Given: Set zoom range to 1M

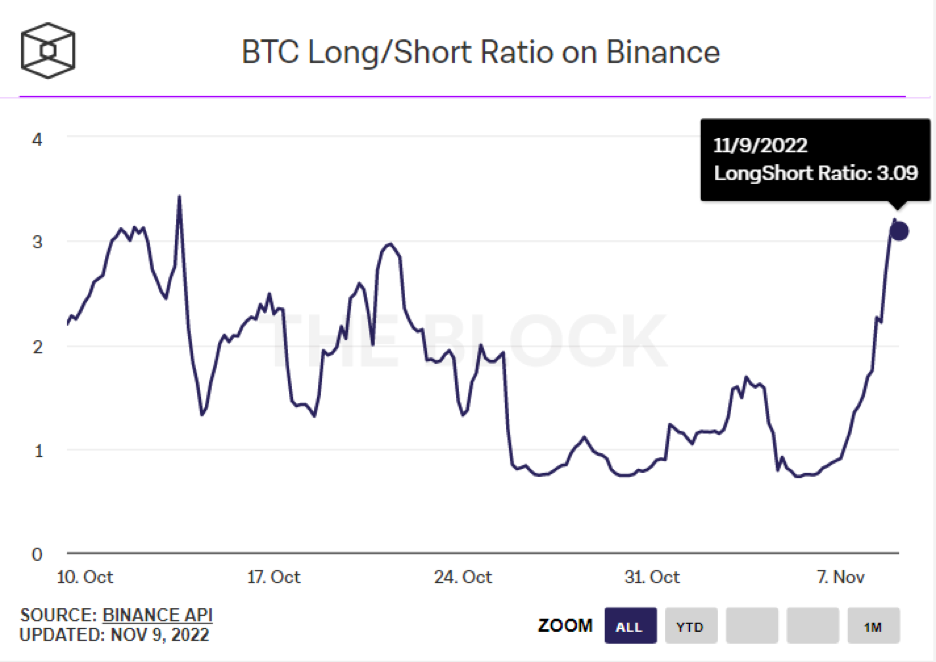Looking at the screenshot, I should [873, 626].
